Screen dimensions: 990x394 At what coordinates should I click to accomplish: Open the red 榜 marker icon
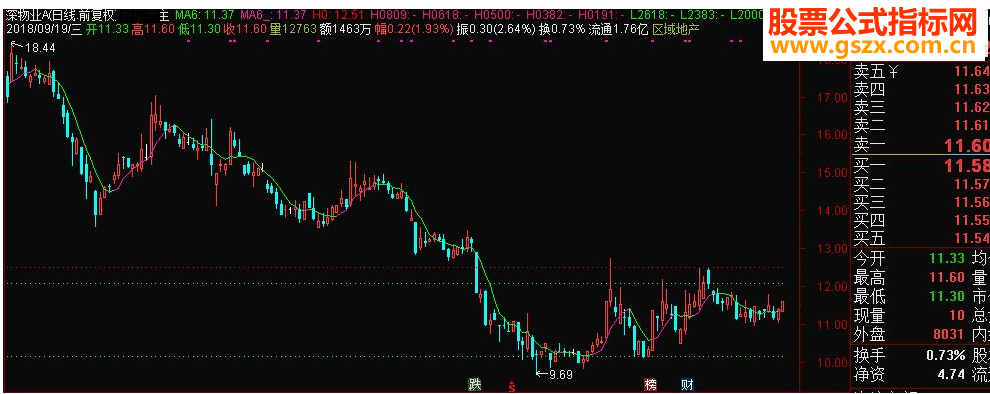650,384
